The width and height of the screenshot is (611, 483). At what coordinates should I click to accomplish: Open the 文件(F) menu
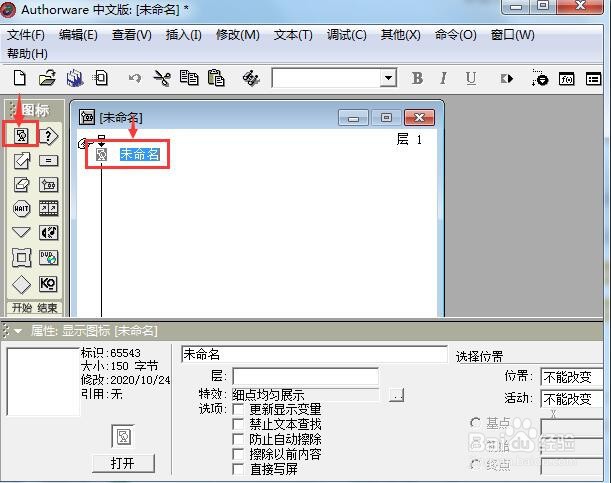click(x=26, y=35)
